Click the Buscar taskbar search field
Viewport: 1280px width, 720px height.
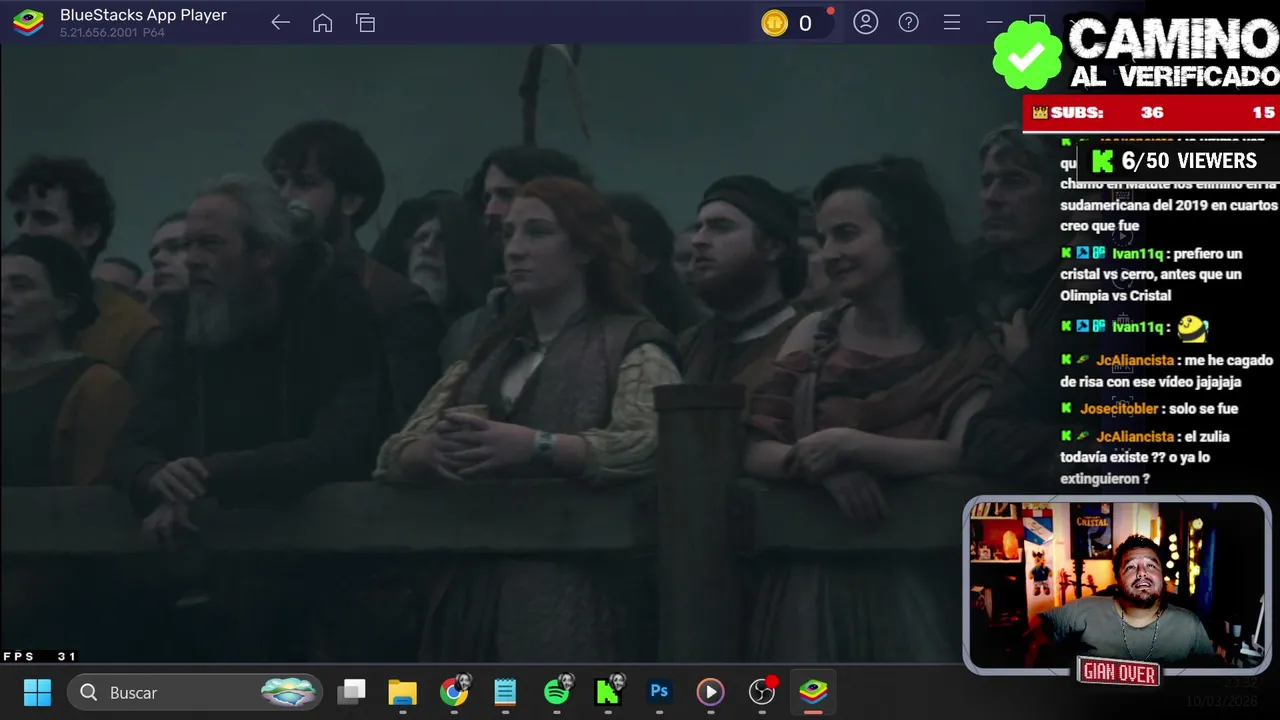point(196,692)
